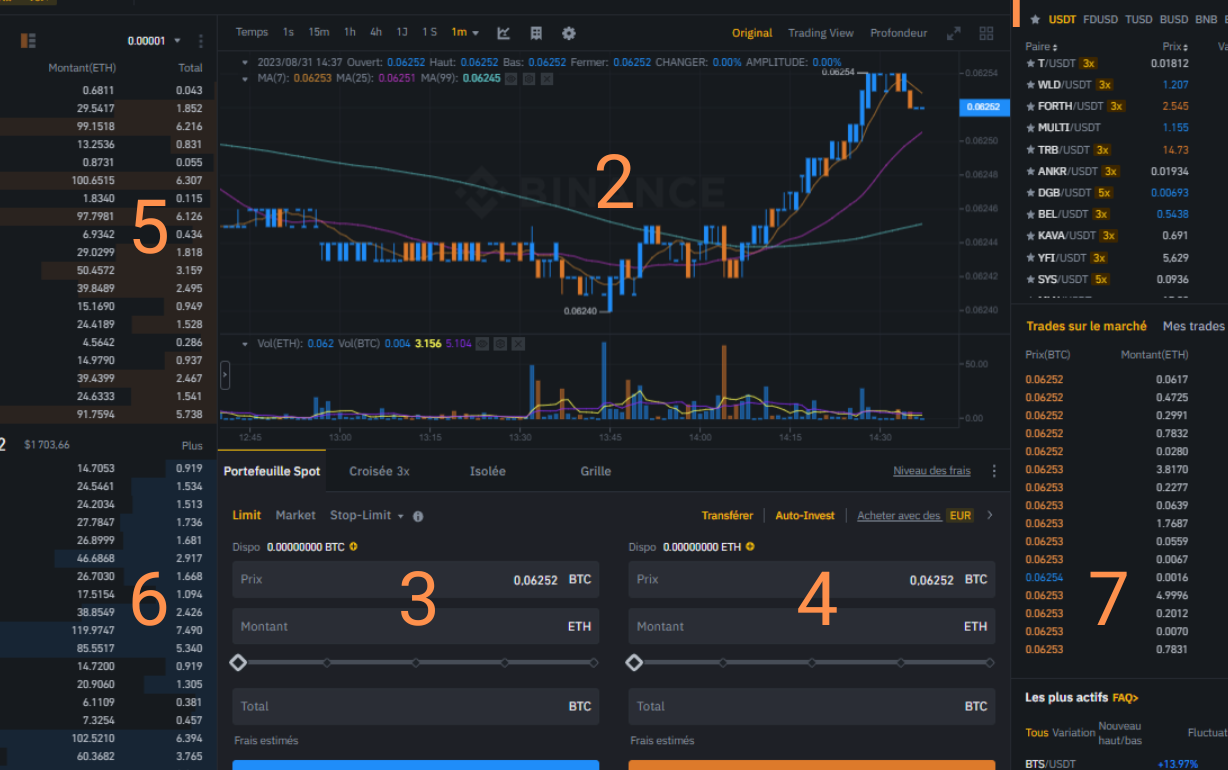Collapse the OHLC info row arrow
The image size is (1228, 770).
coord(246,62)
